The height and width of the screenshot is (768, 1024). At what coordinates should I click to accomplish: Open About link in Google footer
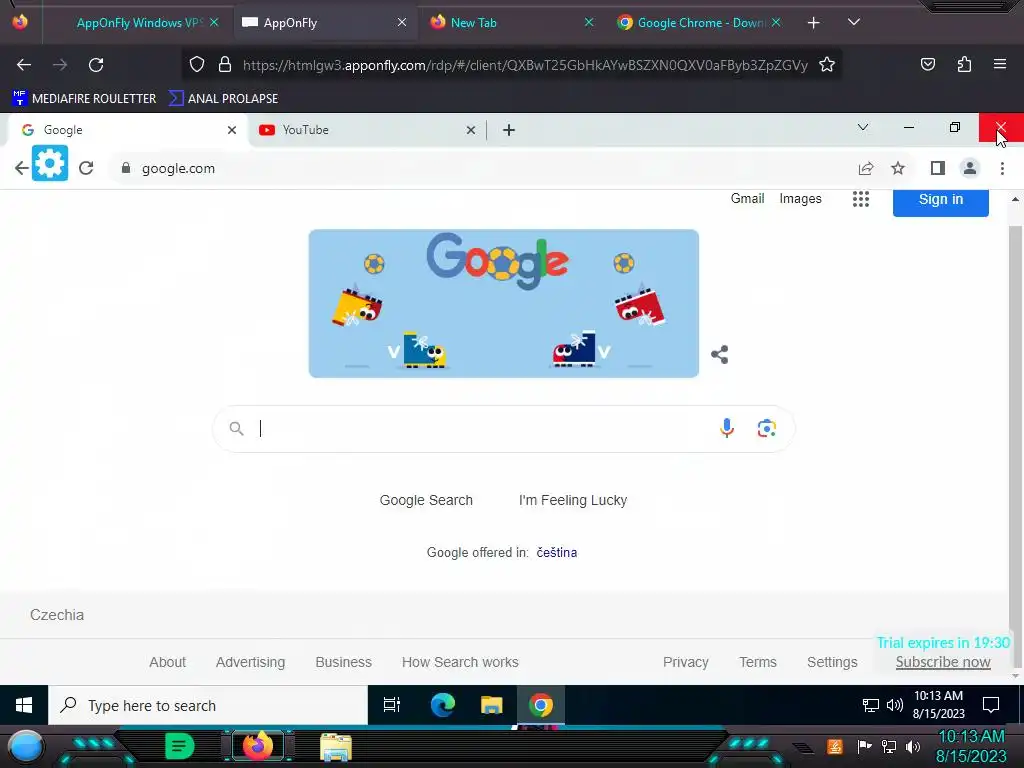[167, 662]
